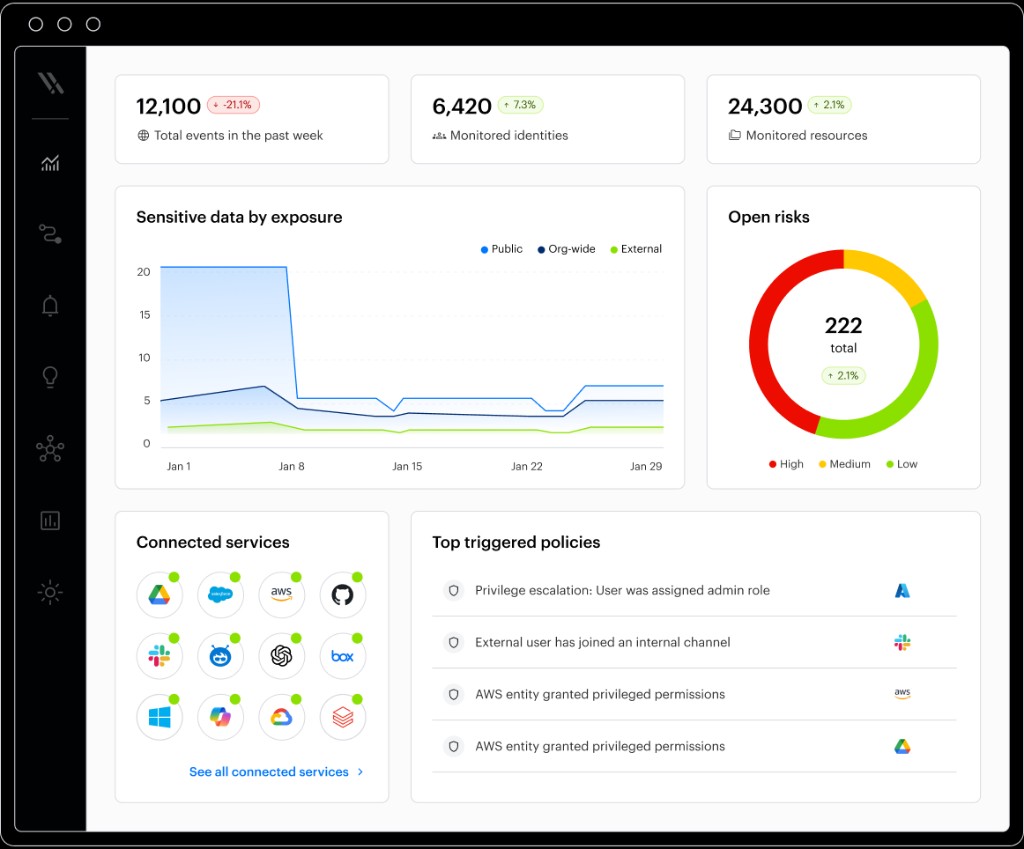
Task: Select the GitHub connected service
Action: (342, 594)
